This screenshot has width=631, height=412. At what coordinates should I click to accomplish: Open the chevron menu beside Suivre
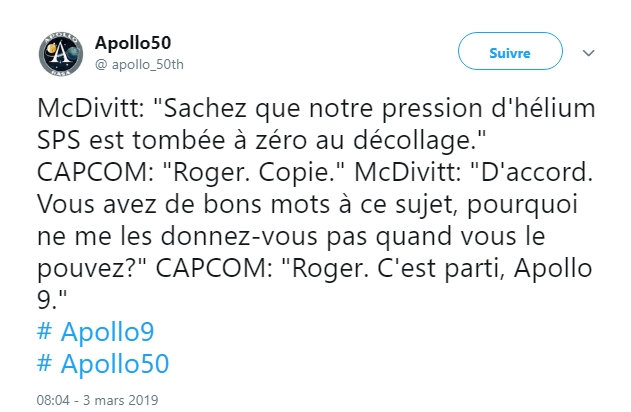coord(588,53)
